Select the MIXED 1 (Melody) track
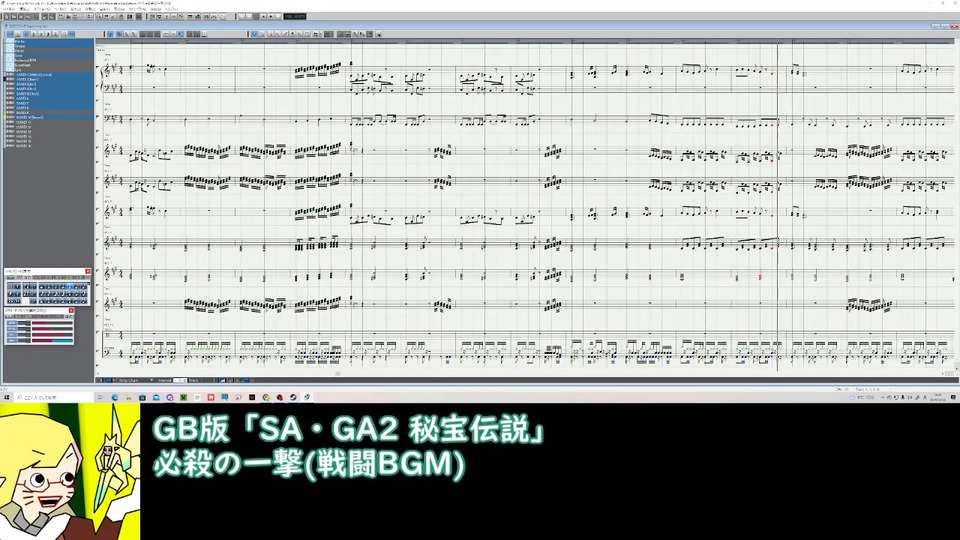Image resolution: width=960 pixels, height=540 pixels. click(49, 75)
